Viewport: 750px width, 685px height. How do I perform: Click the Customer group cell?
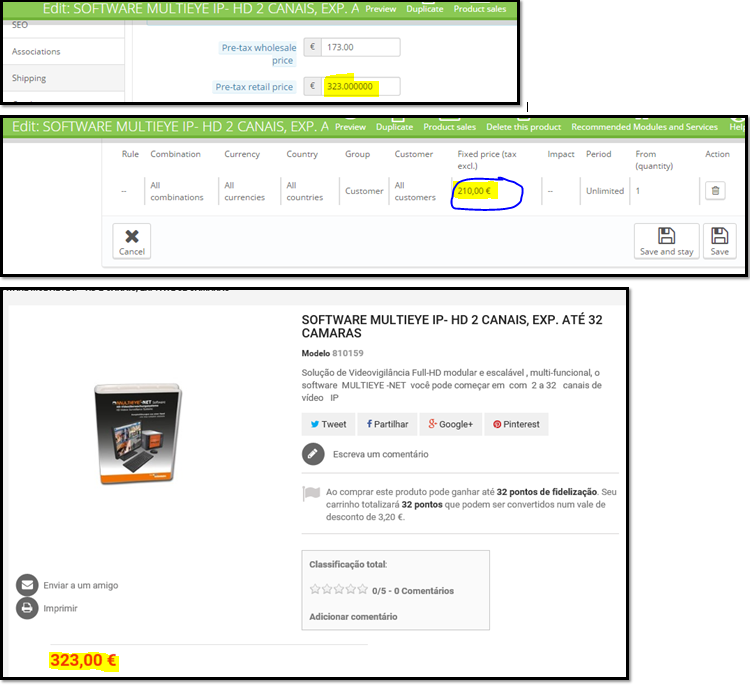click(x=364, y=191)
